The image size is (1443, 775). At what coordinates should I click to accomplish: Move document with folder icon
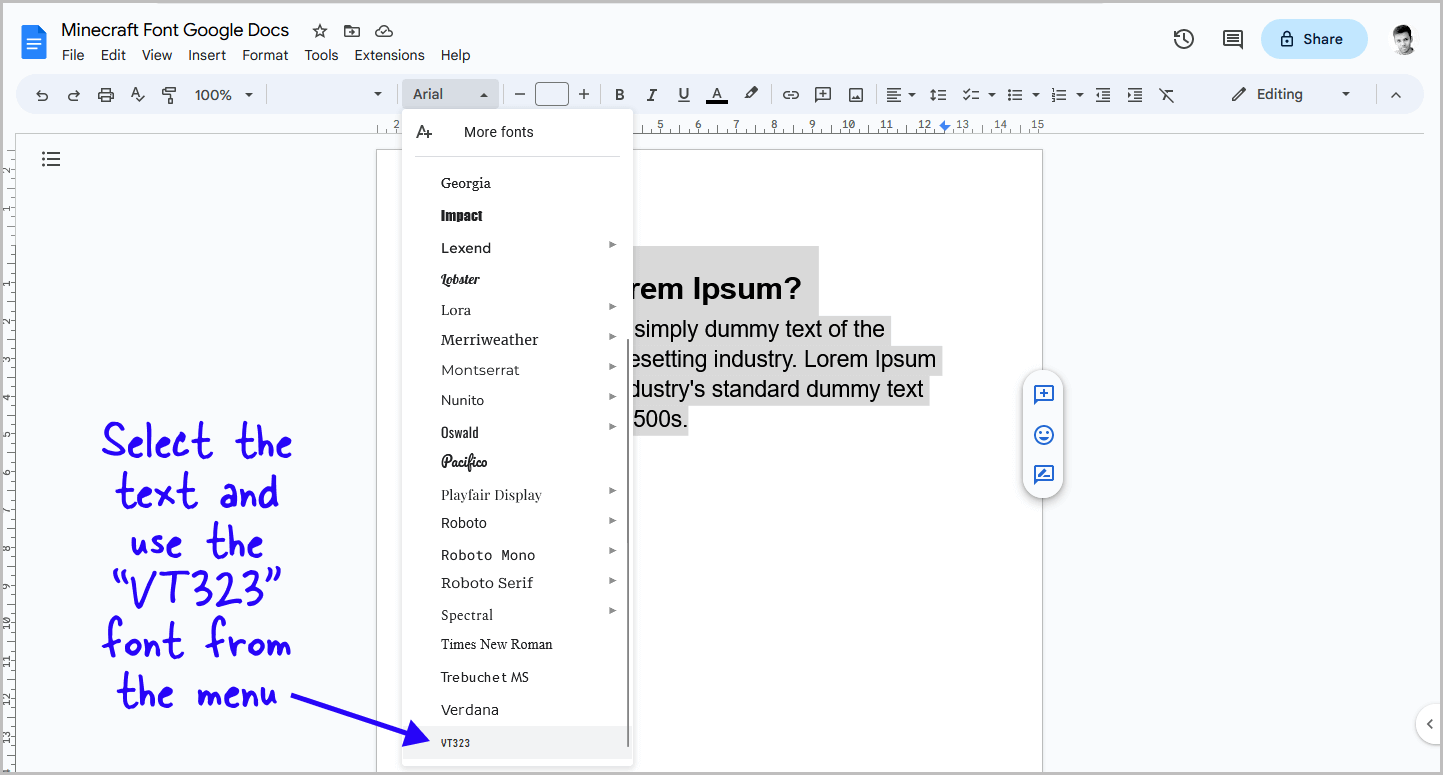(352, 31)
